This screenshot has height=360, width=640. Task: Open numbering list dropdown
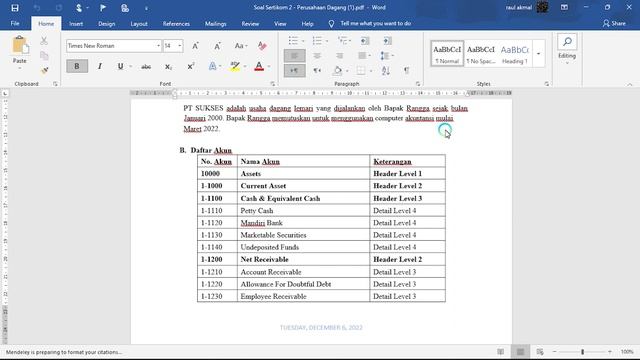(327, 41)
